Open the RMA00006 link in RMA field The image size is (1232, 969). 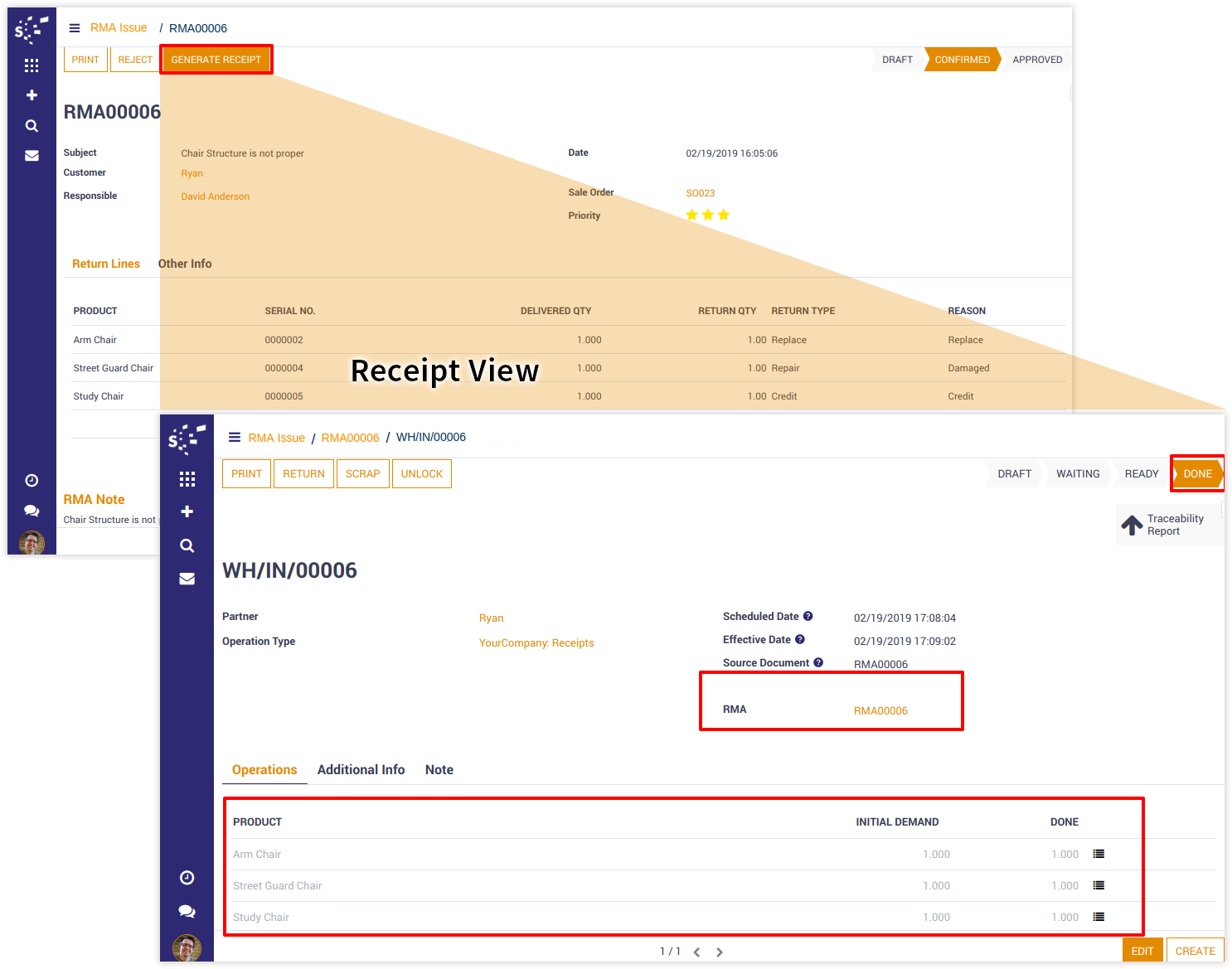[880, 710]
